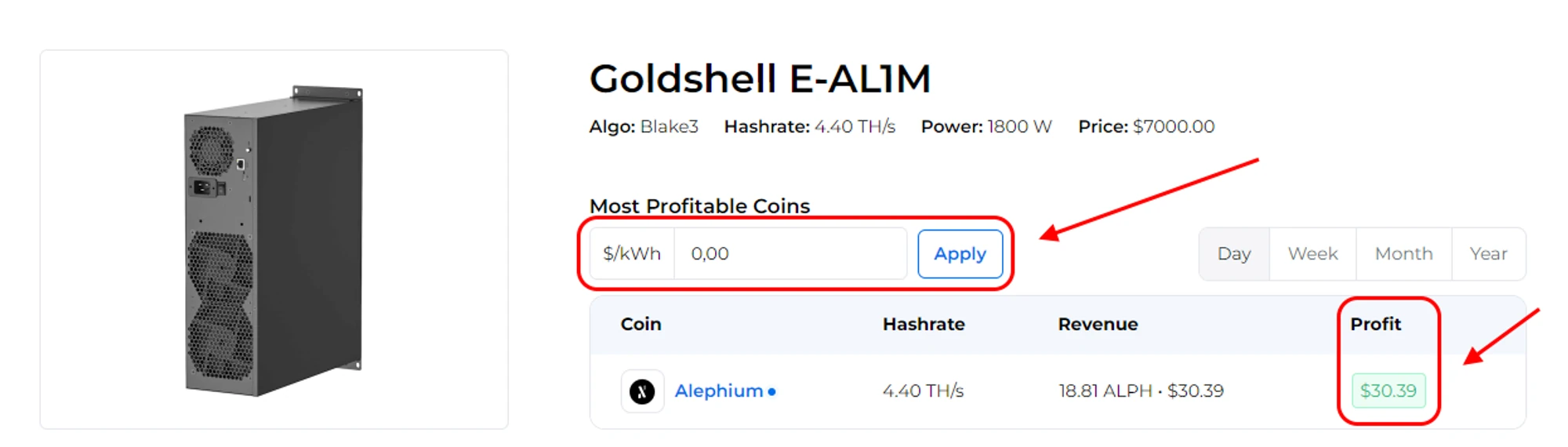1568x447 pixels.
Task: Click the 18.81 ALPH revenue value
Action: coord(1105,391)
